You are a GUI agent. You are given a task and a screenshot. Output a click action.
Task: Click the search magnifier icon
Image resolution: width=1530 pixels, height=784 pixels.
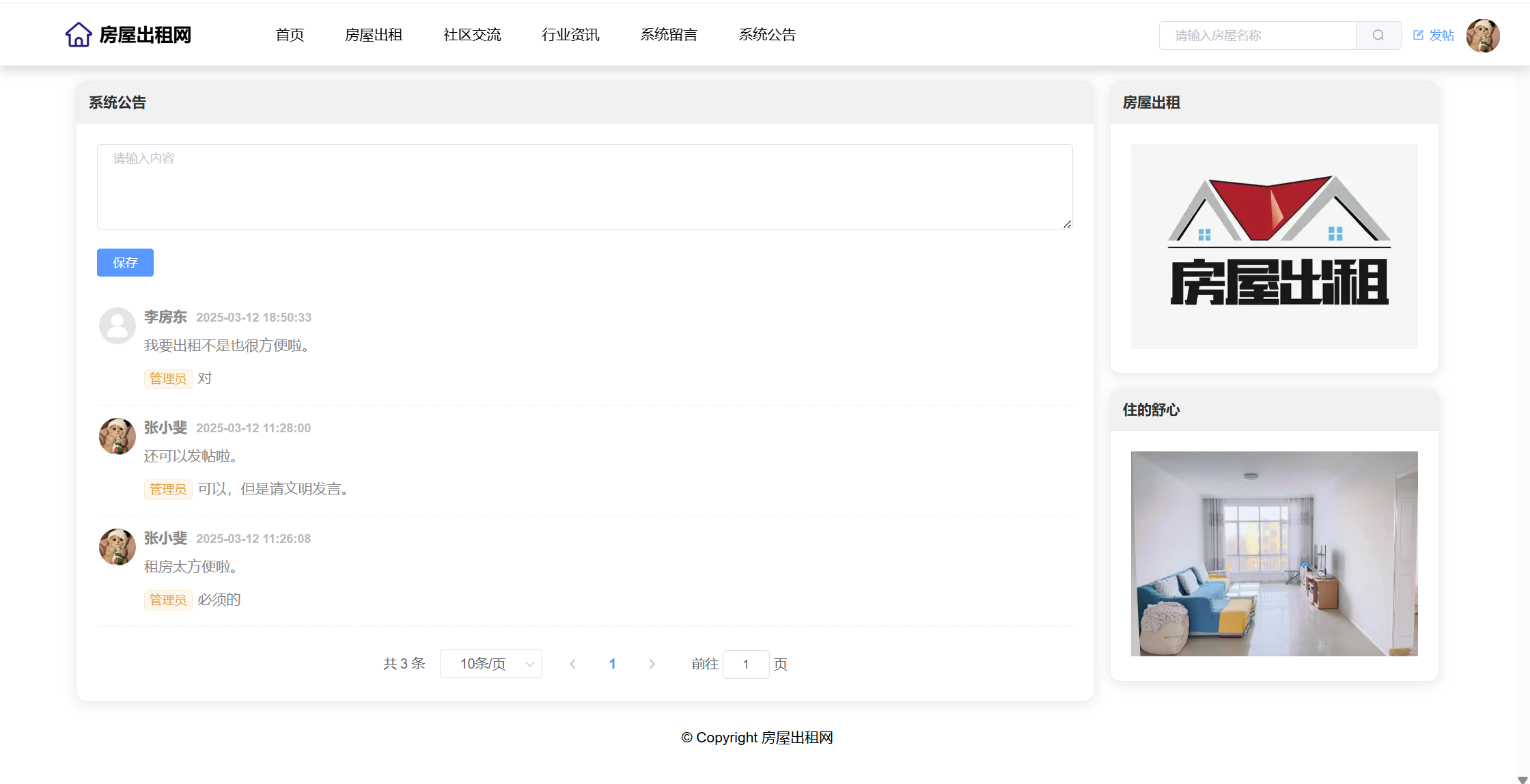coord(1378,36)
